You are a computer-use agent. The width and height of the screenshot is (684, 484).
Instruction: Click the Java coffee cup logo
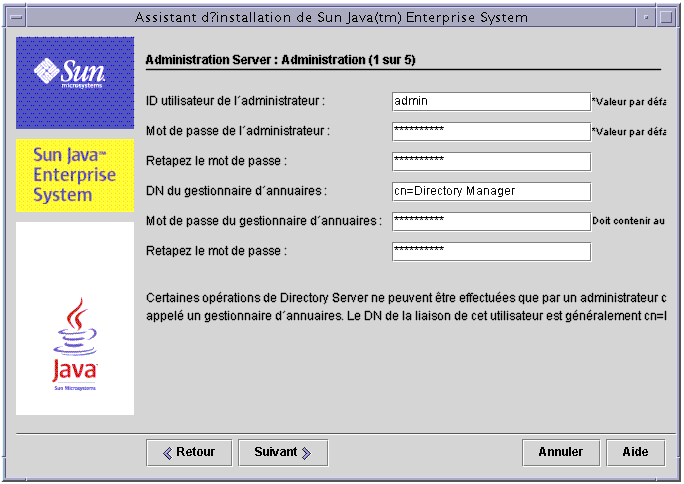[x=75, y=344]
